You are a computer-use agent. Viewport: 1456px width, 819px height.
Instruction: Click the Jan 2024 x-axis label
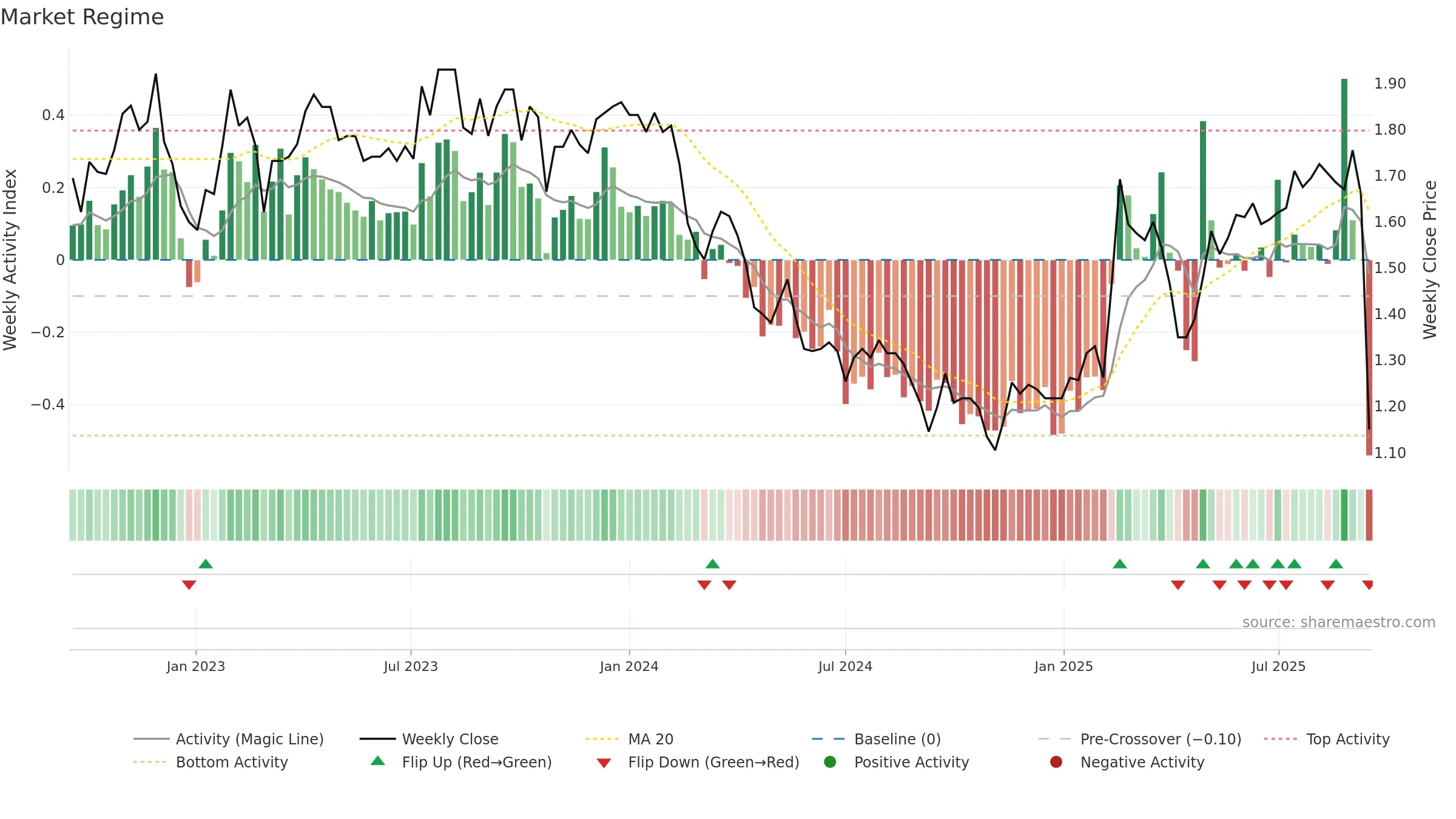click(x=629, y=666)
